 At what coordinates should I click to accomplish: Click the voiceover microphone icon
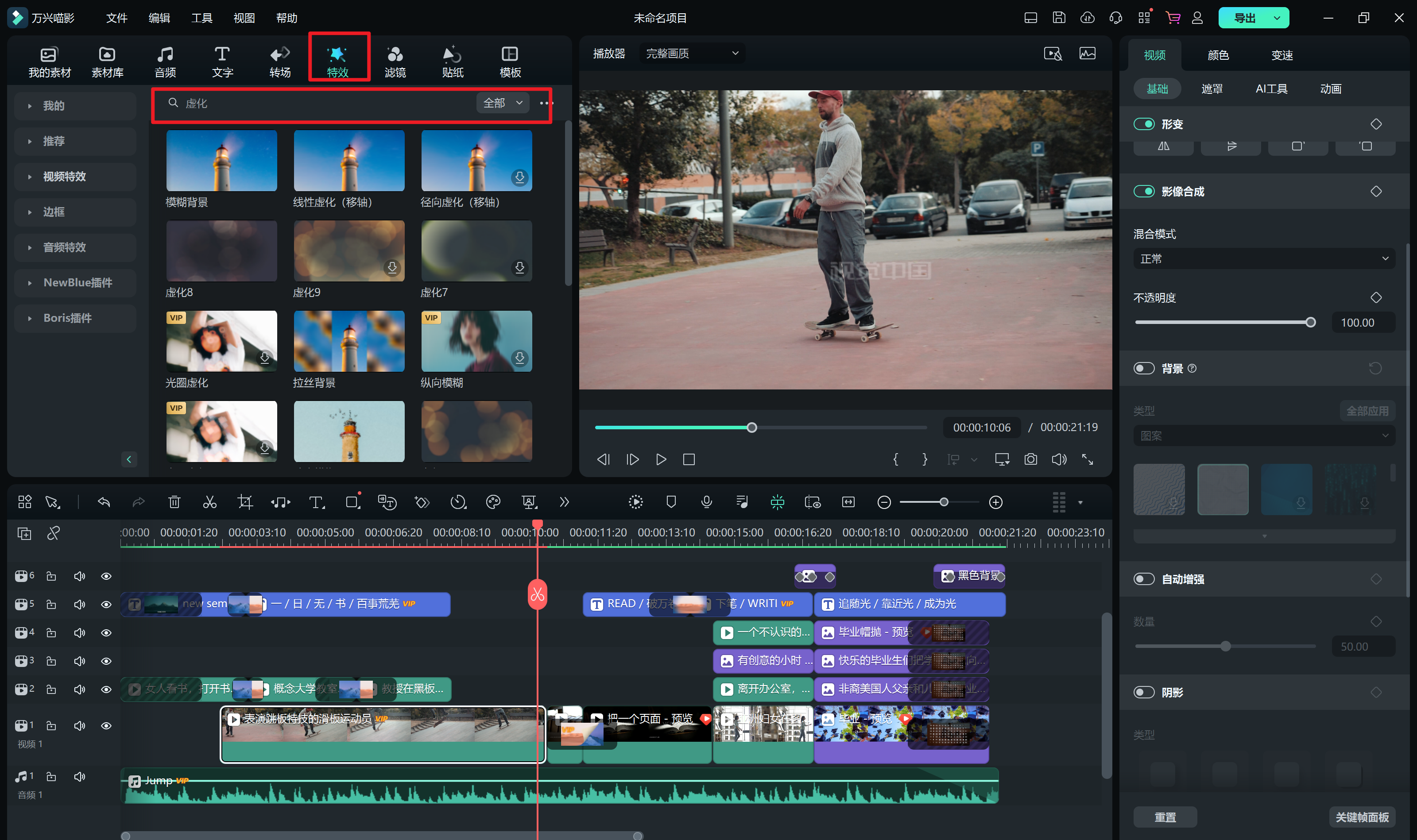(706, 501)
